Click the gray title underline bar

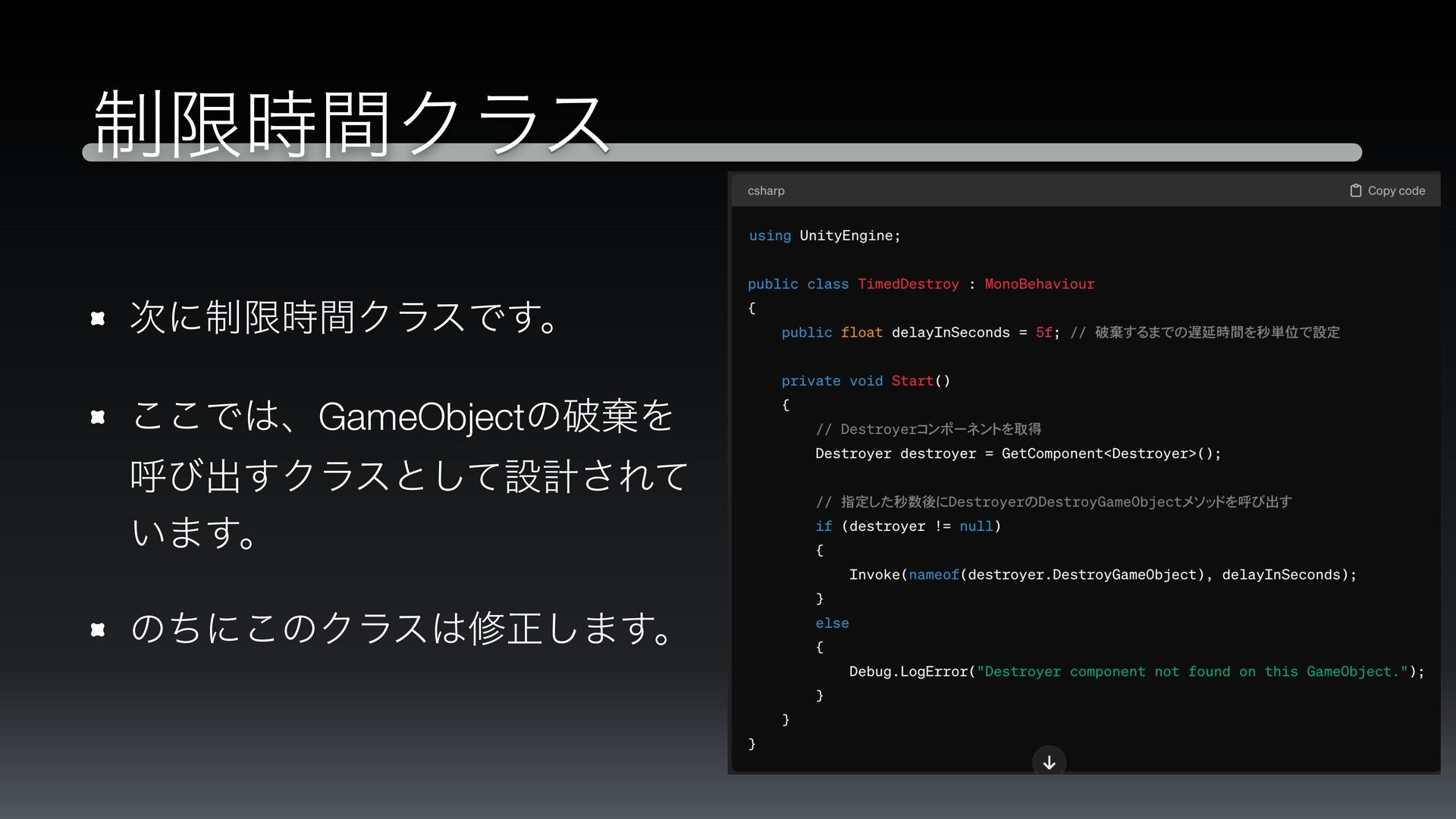986,152
